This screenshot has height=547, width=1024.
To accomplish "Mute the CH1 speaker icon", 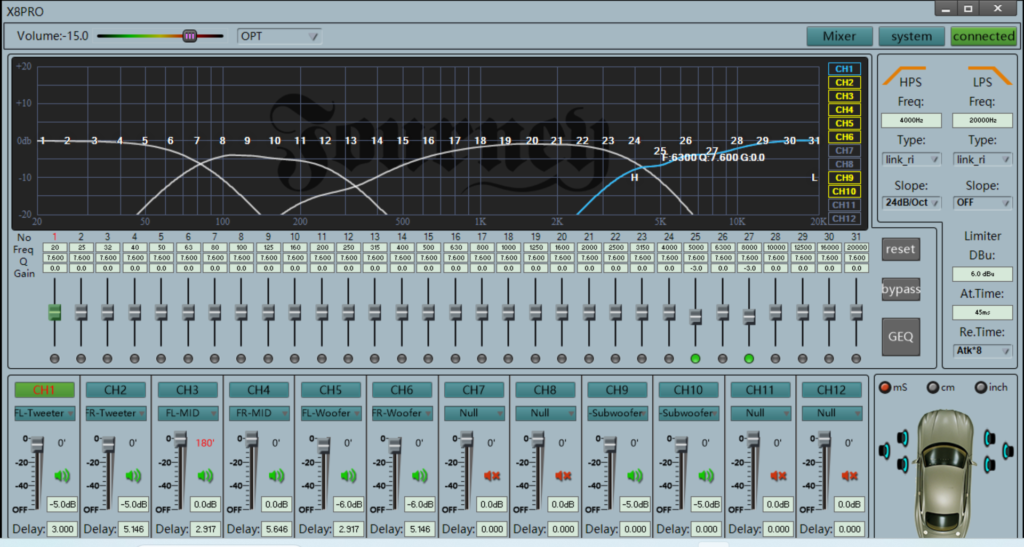I will 62,476.
